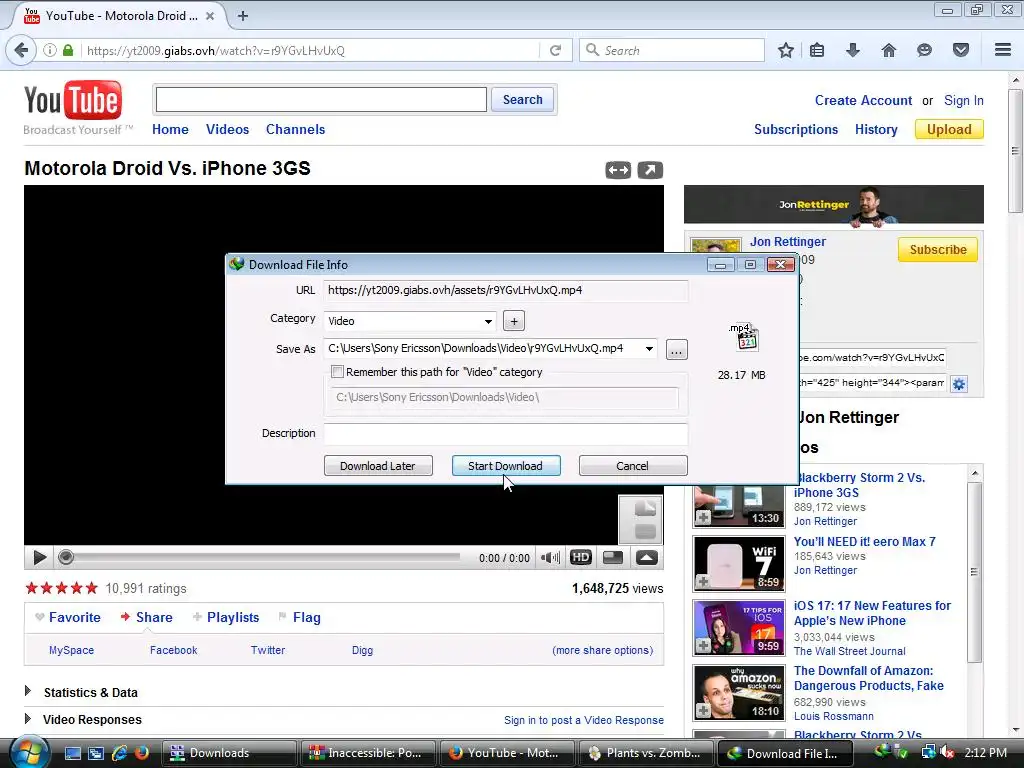Open a new browser tab
The image size is (1024, 768).
pyautogui.click(x=243, y=16)
